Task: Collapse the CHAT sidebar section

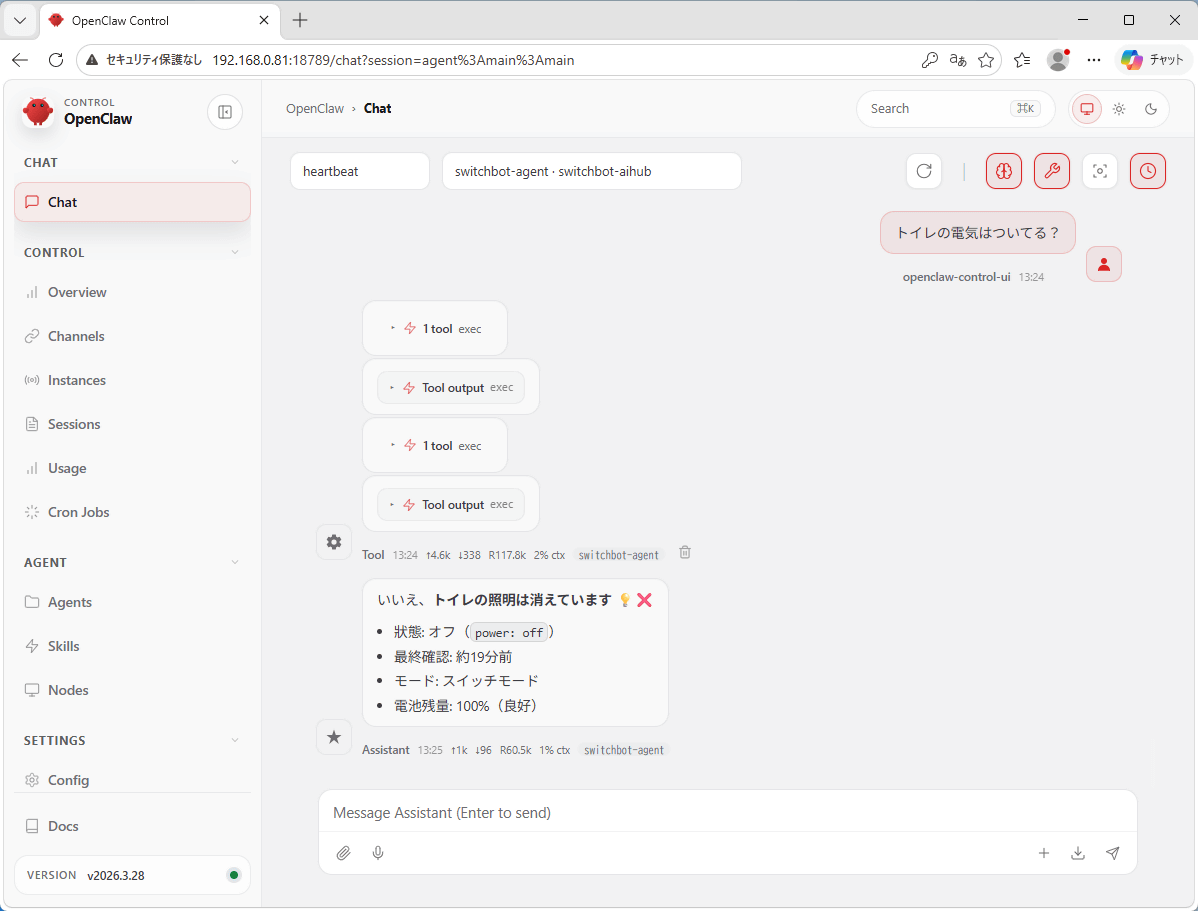Action: click(x=132, y=163)
